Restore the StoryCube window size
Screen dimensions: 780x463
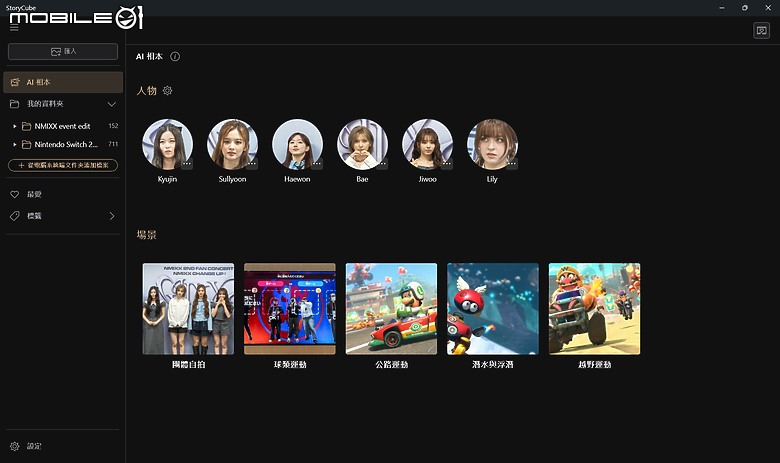click(745, 8)
